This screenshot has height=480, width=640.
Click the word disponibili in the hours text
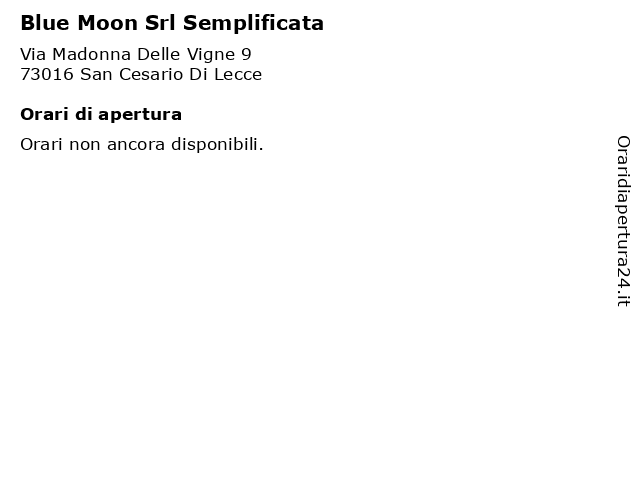[x=217, y=144]
